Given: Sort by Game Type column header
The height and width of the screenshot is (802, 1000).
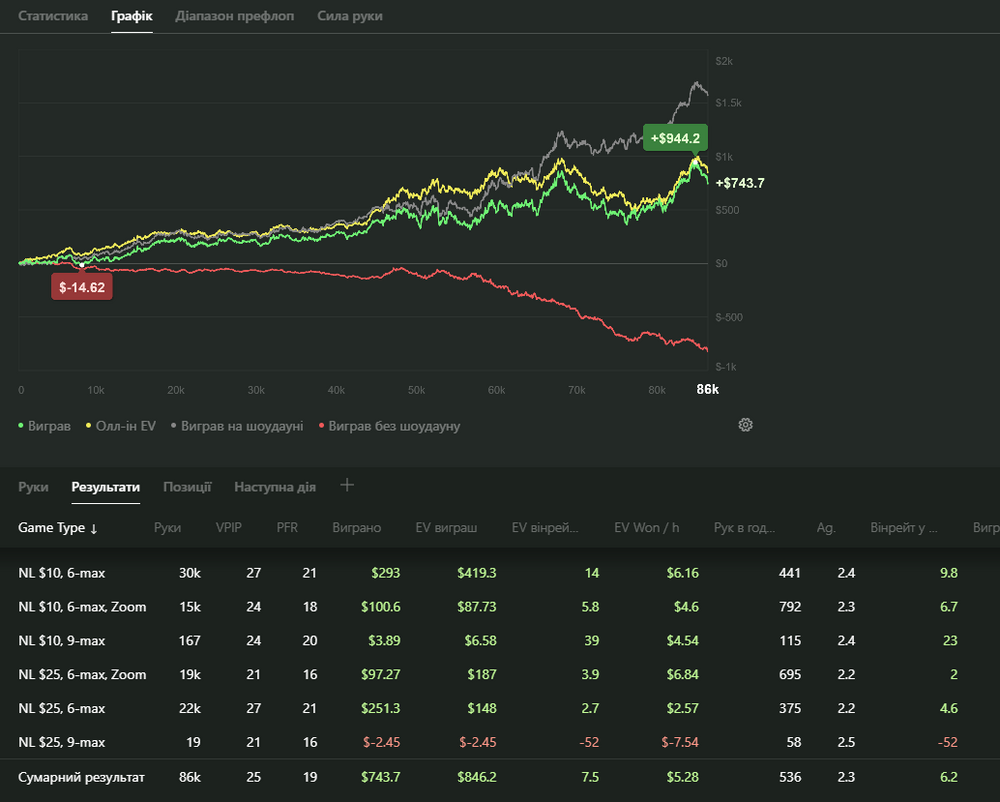Looking at the screenshot, I should pos(58,528).
